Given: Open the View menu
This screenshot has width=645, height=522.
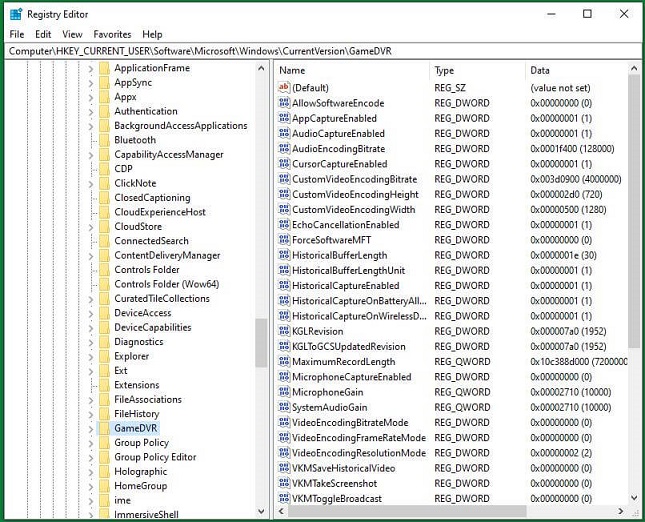Looking at the screenshot, I should click(72, 34).
